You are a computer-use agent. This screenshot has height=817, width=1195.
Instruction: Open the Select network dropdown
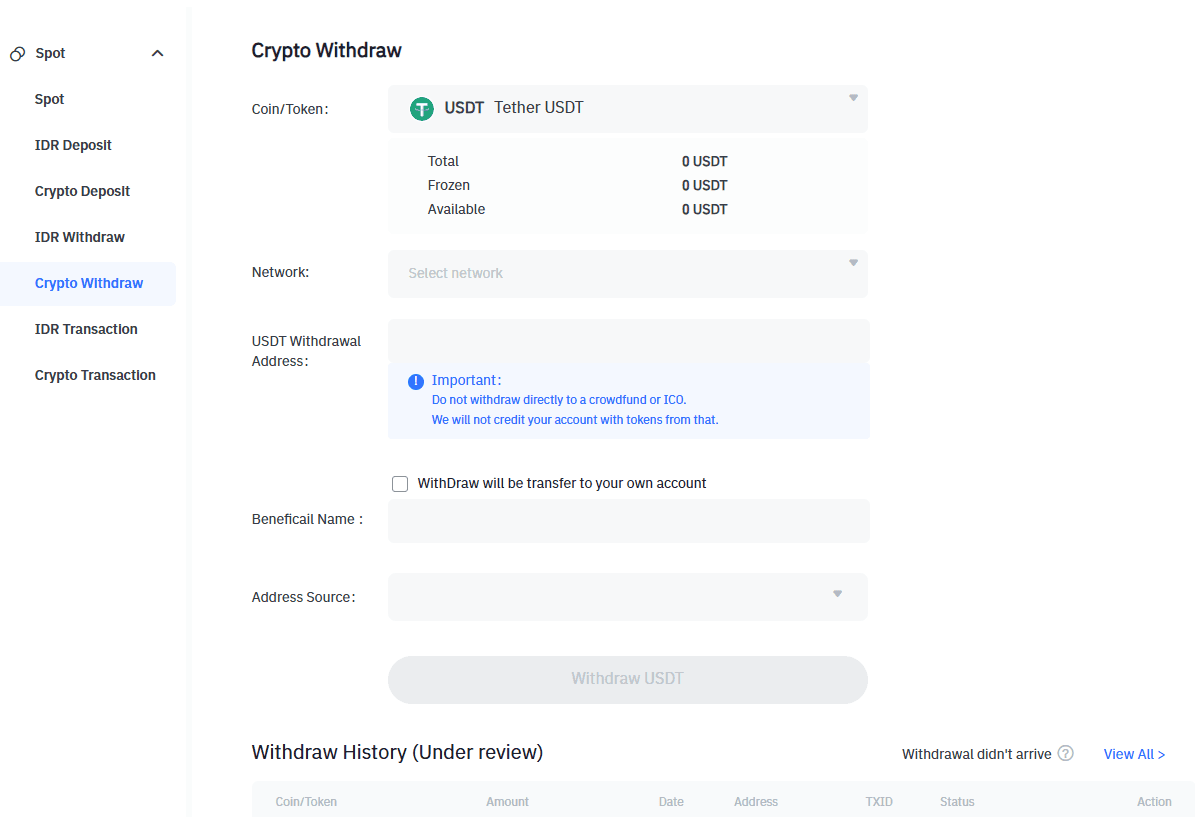point(627,273)
